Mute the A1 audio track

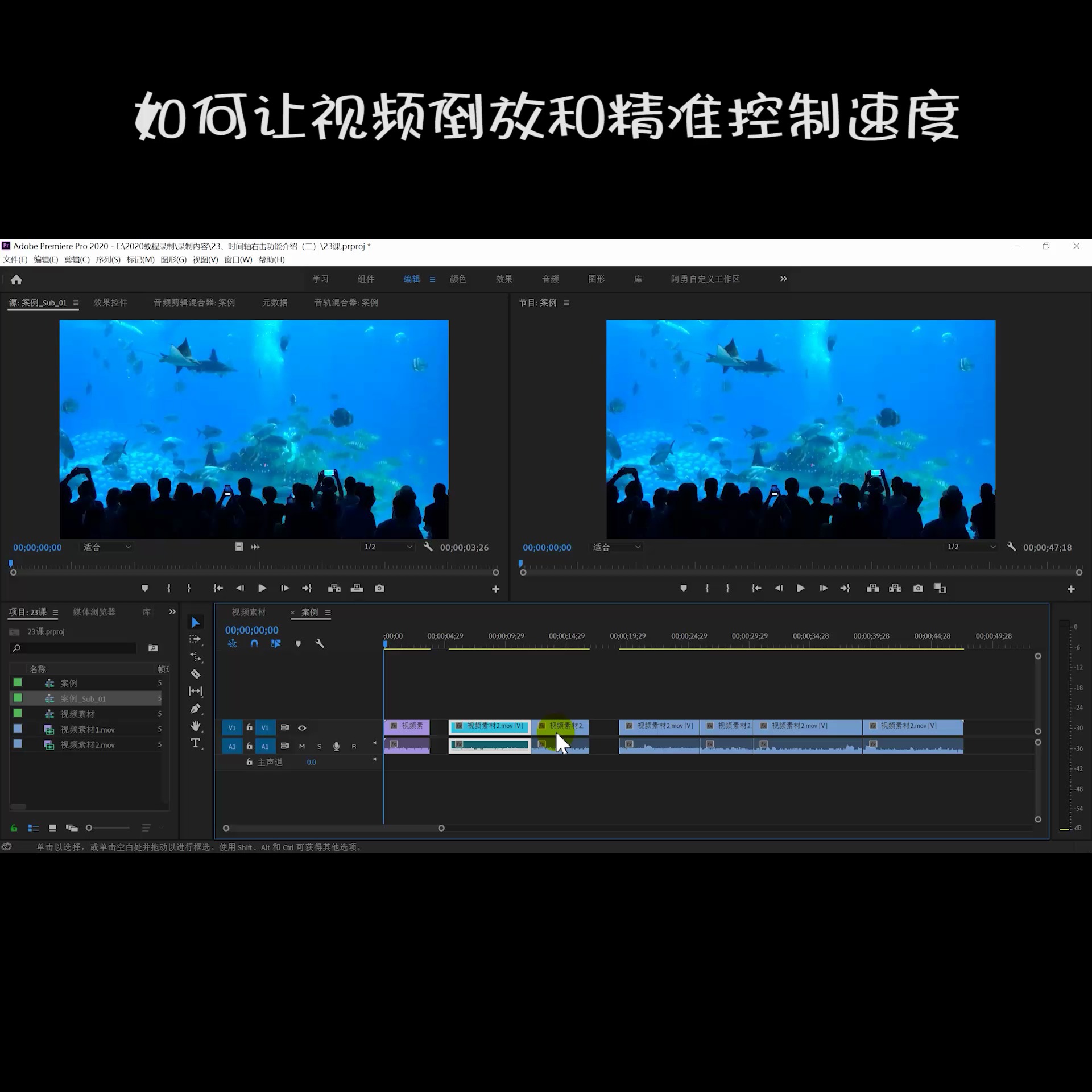tap(302, 746)
